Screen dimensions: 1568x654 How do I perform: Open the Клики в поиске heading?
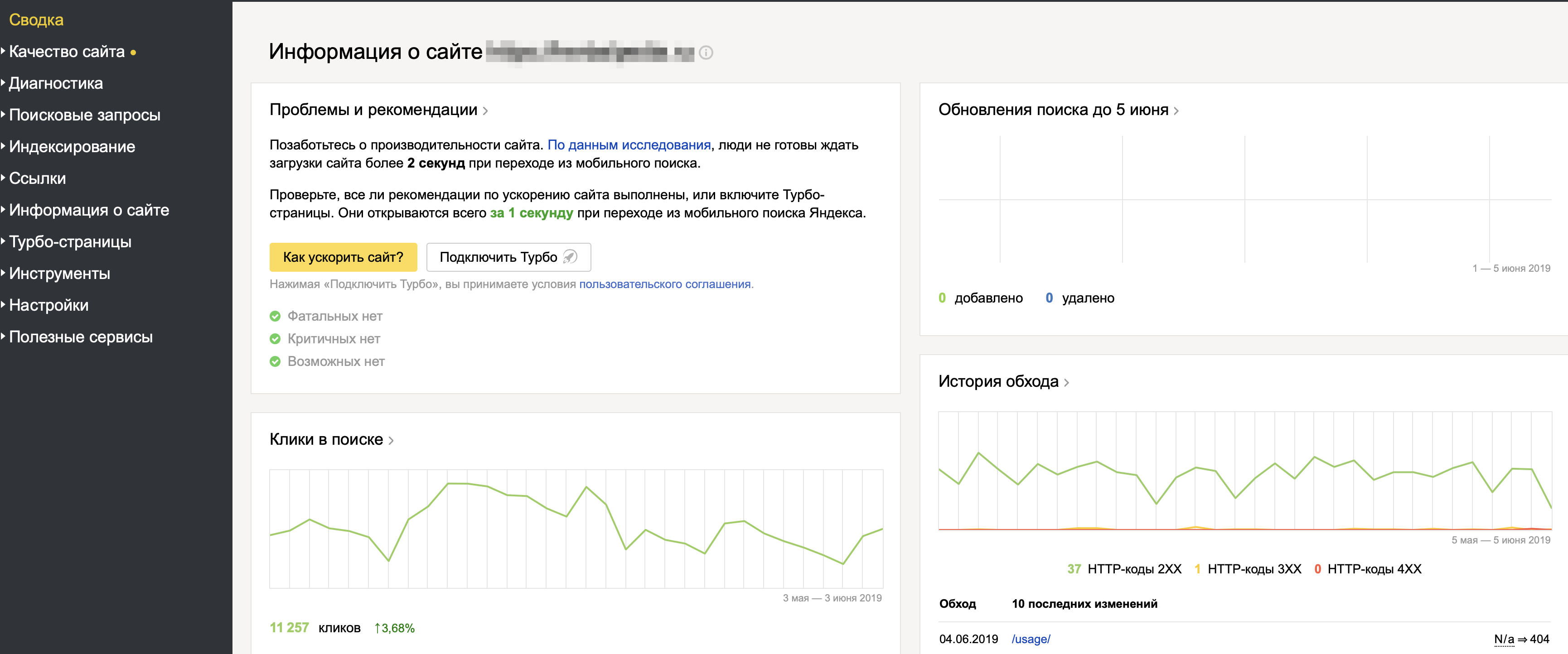click(326, 439)
